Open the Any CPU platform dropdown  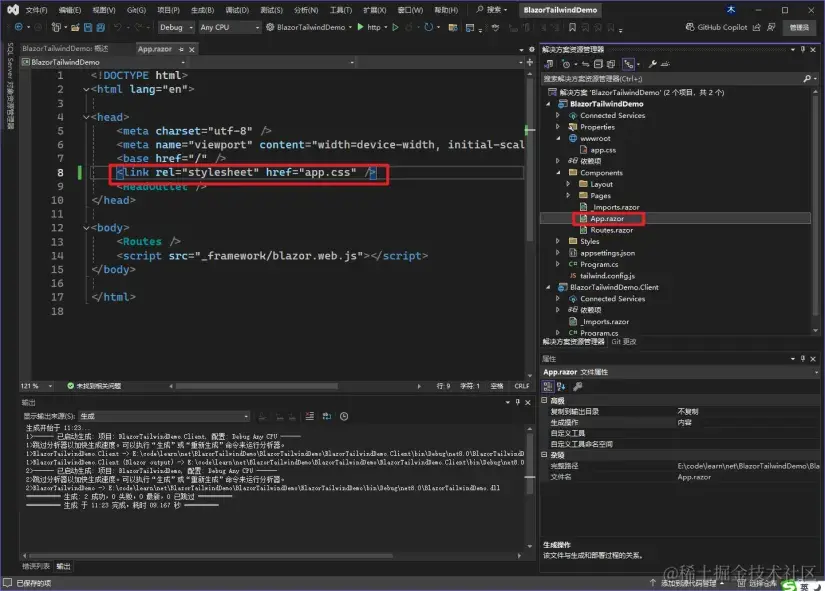pyautogui.click(x=230, y=27)
